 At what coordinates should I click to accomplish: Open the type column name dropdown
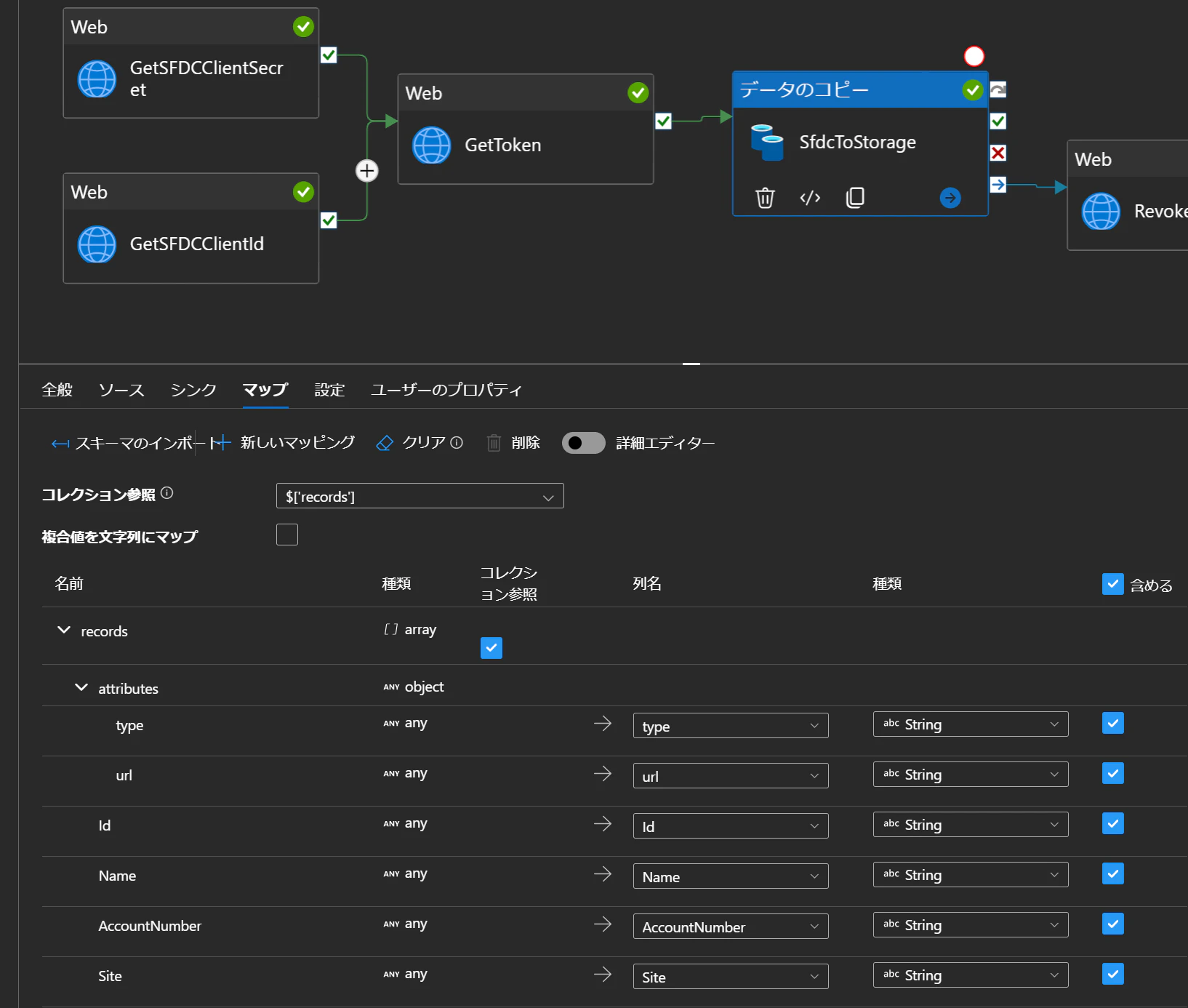click(x=730, y=726)
